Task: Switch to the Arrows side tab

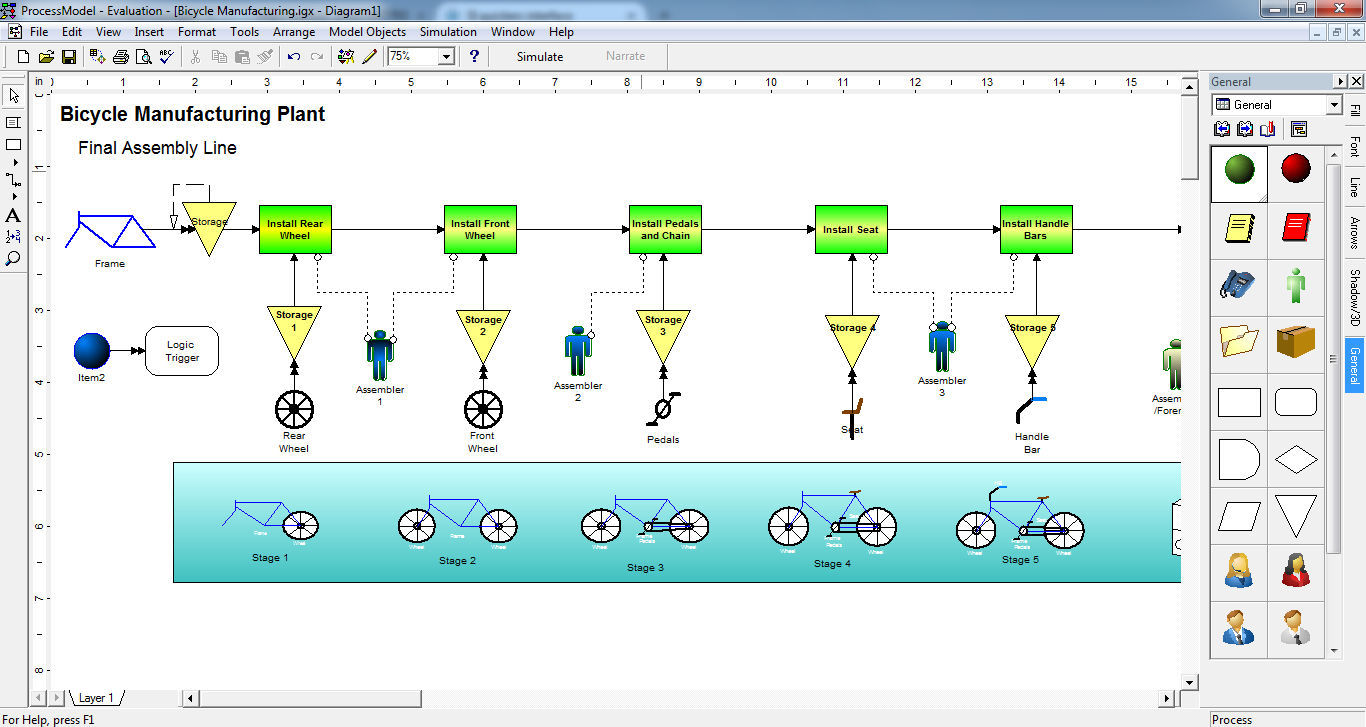Action: 1355,233
